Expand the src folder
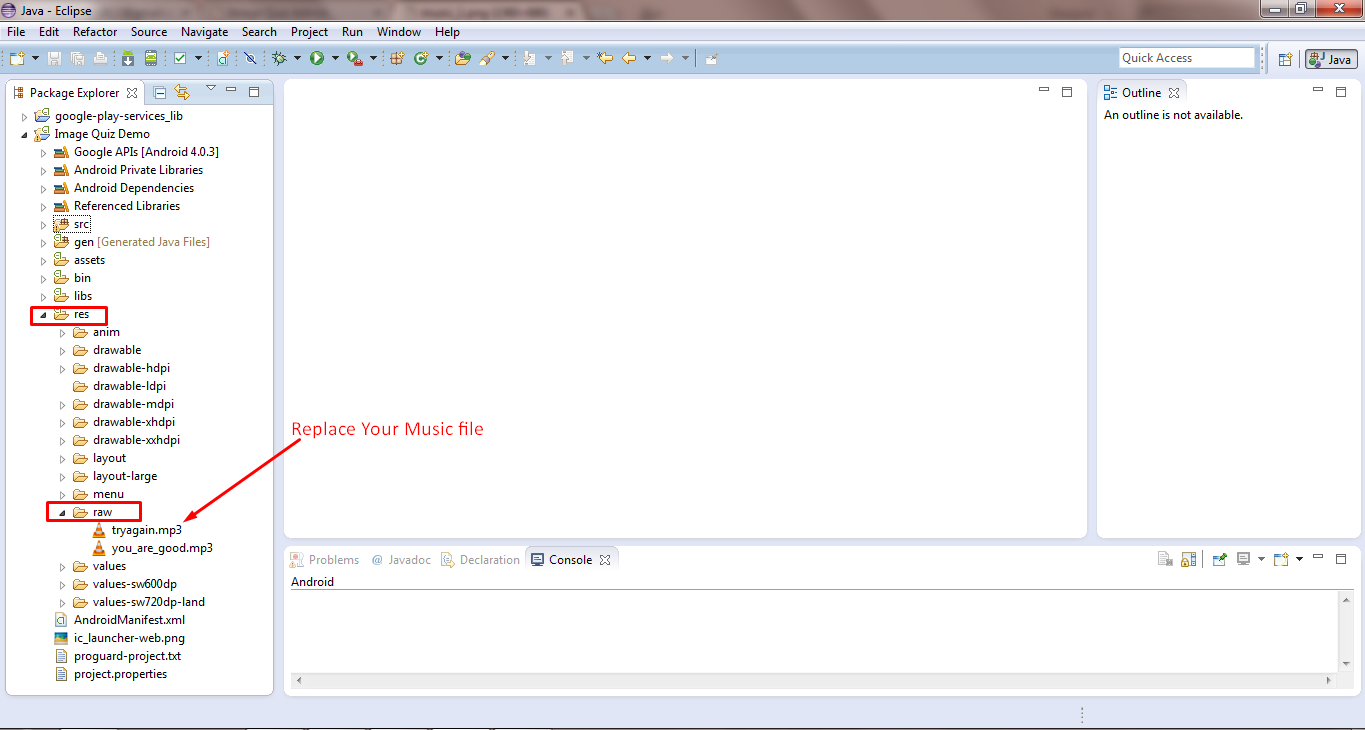 [x=43, y=225]
